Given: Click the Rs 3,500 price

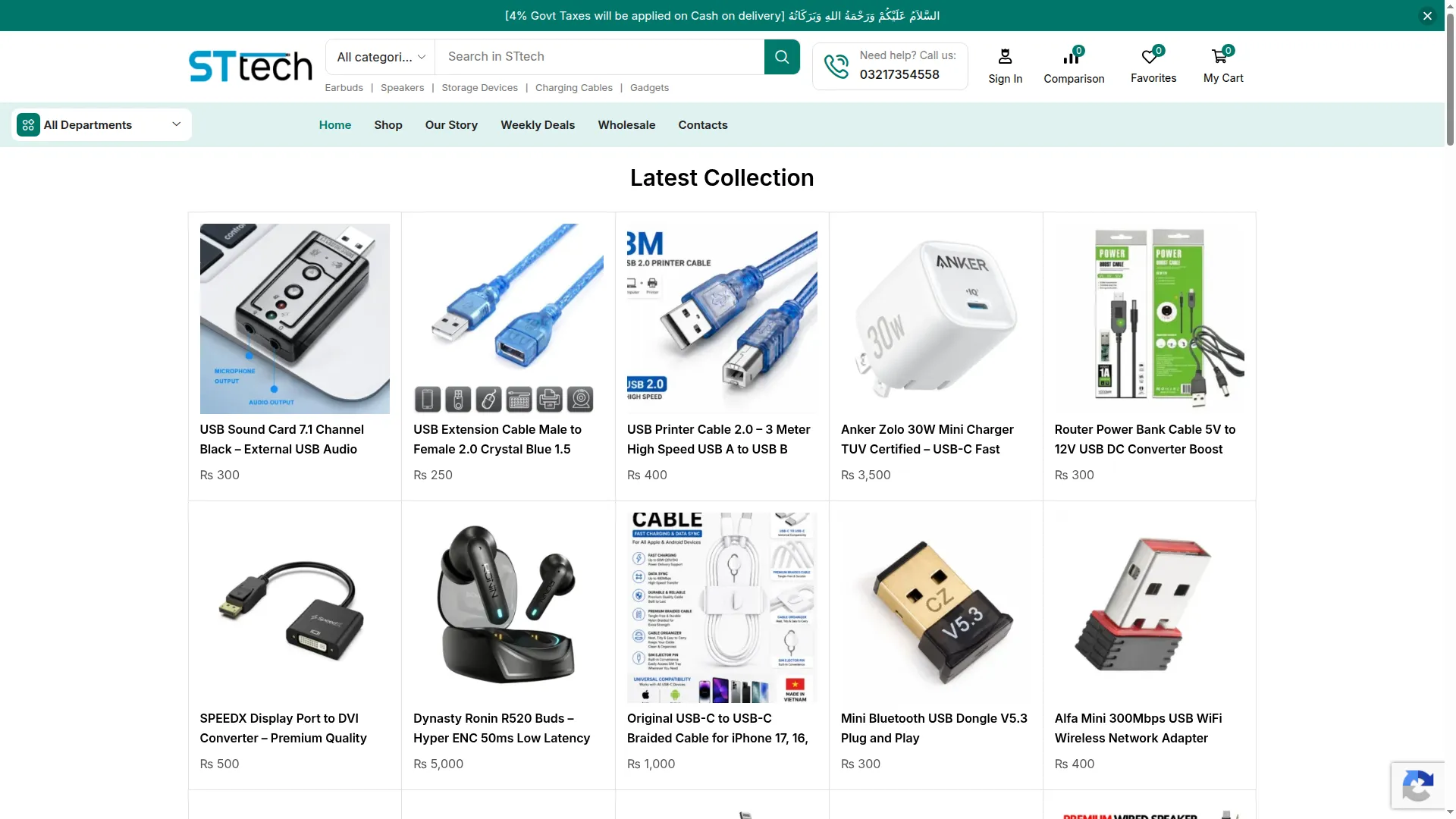Looking at the screenshot, I should 866,475.
